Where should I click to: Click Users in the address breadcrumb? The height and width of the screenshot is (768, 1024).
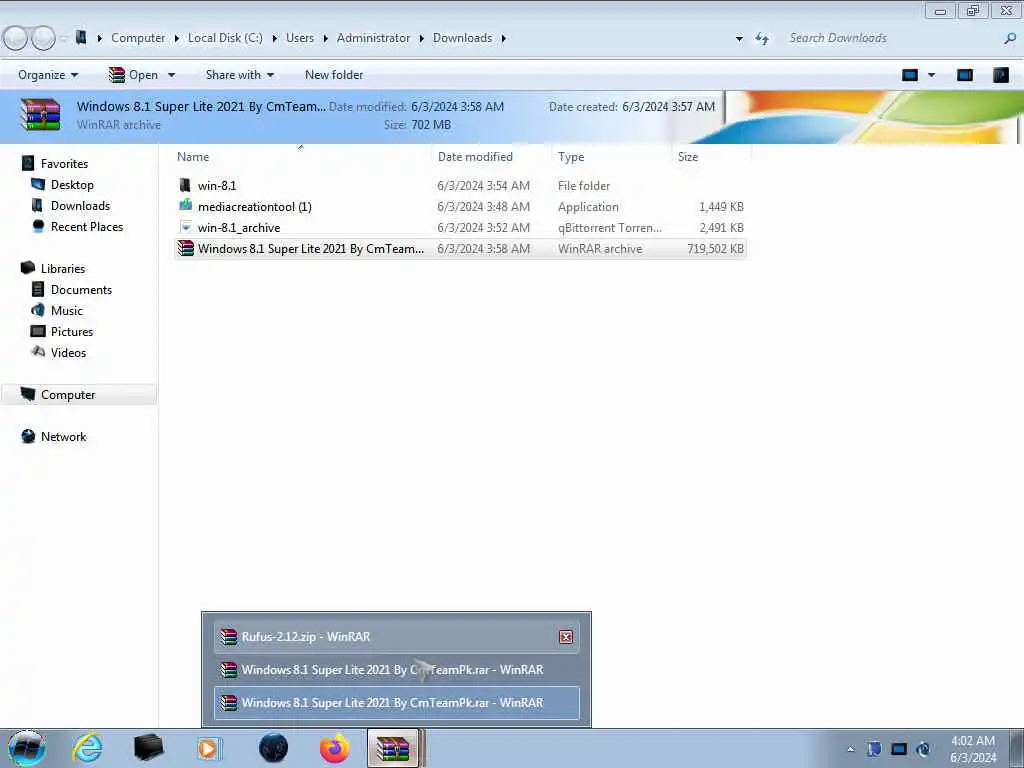[x=300, y=39]
